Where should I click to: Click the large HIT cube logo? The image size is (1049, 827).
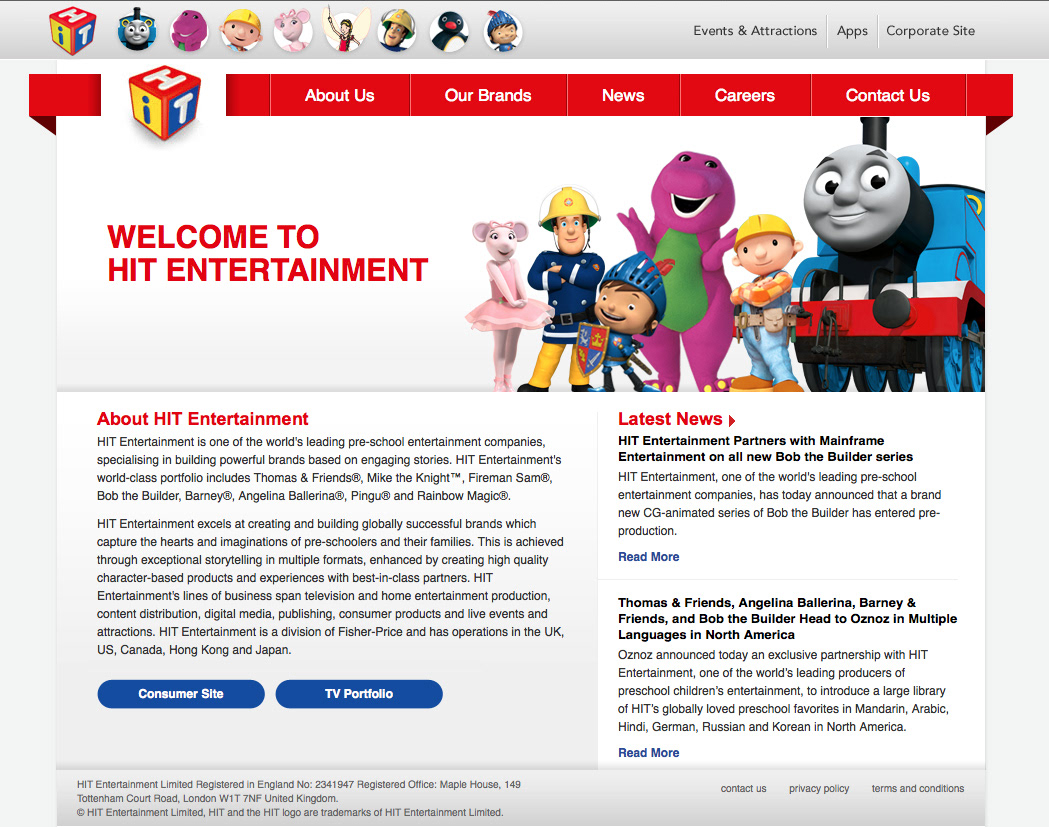pos(165,103)
